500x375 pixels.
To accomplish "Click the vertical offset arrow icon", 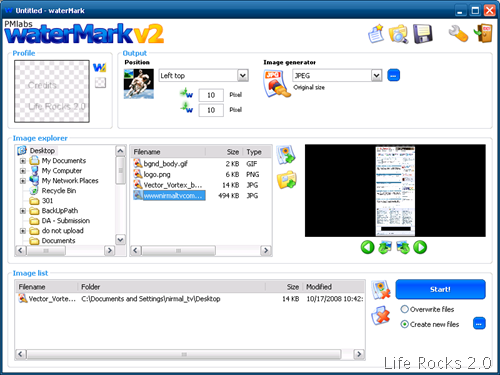I will click(186, 108).
